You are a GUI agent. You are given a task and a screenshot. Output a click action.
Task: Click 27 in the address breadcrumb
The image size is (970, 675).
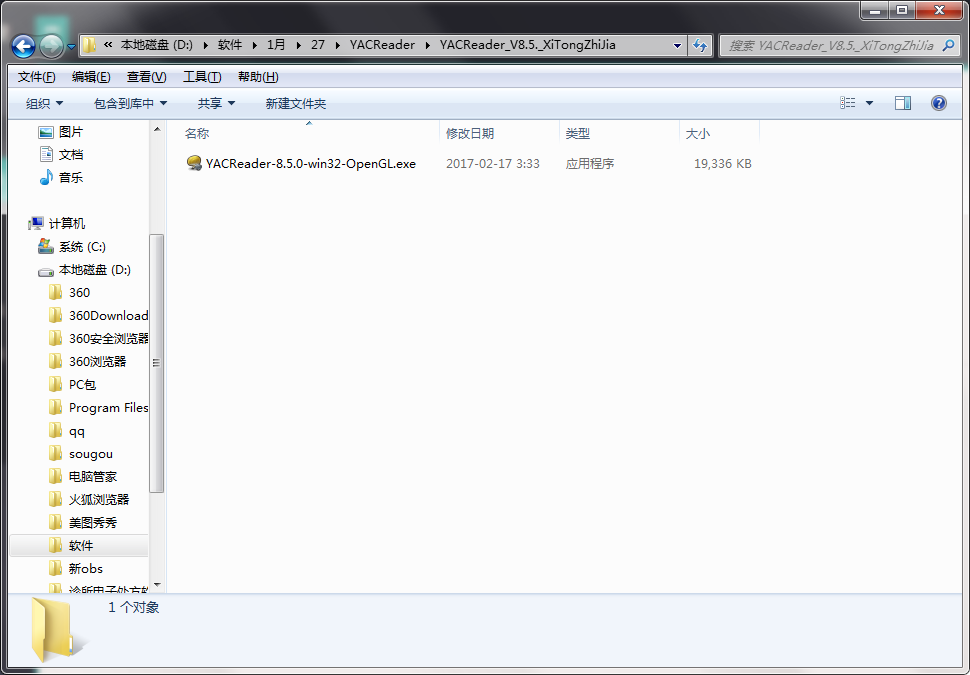point(318,45)
